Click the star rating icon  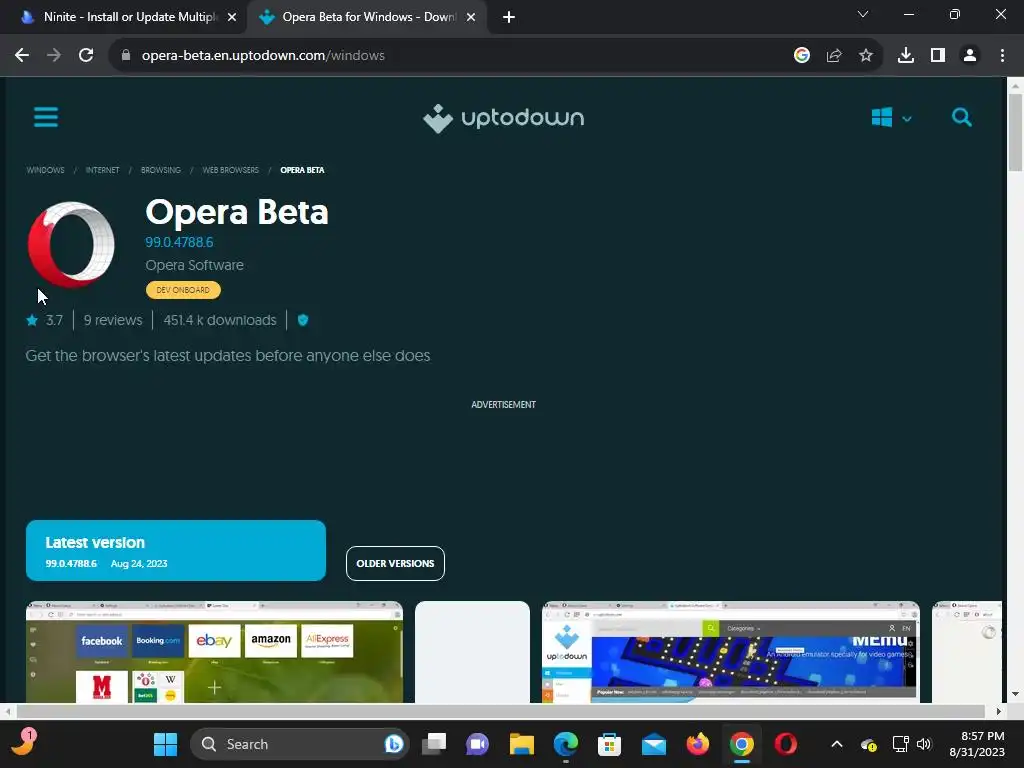[x=32, y=320]
